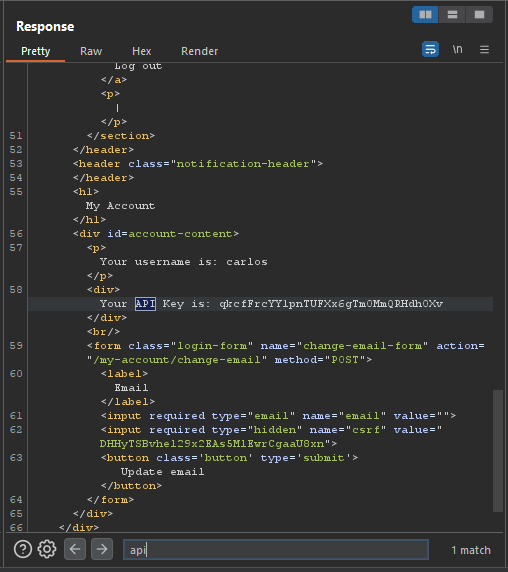Toggle show non-printable characters \n
The width and height of the screenshot is (508, 572).
tap(458, 49)
